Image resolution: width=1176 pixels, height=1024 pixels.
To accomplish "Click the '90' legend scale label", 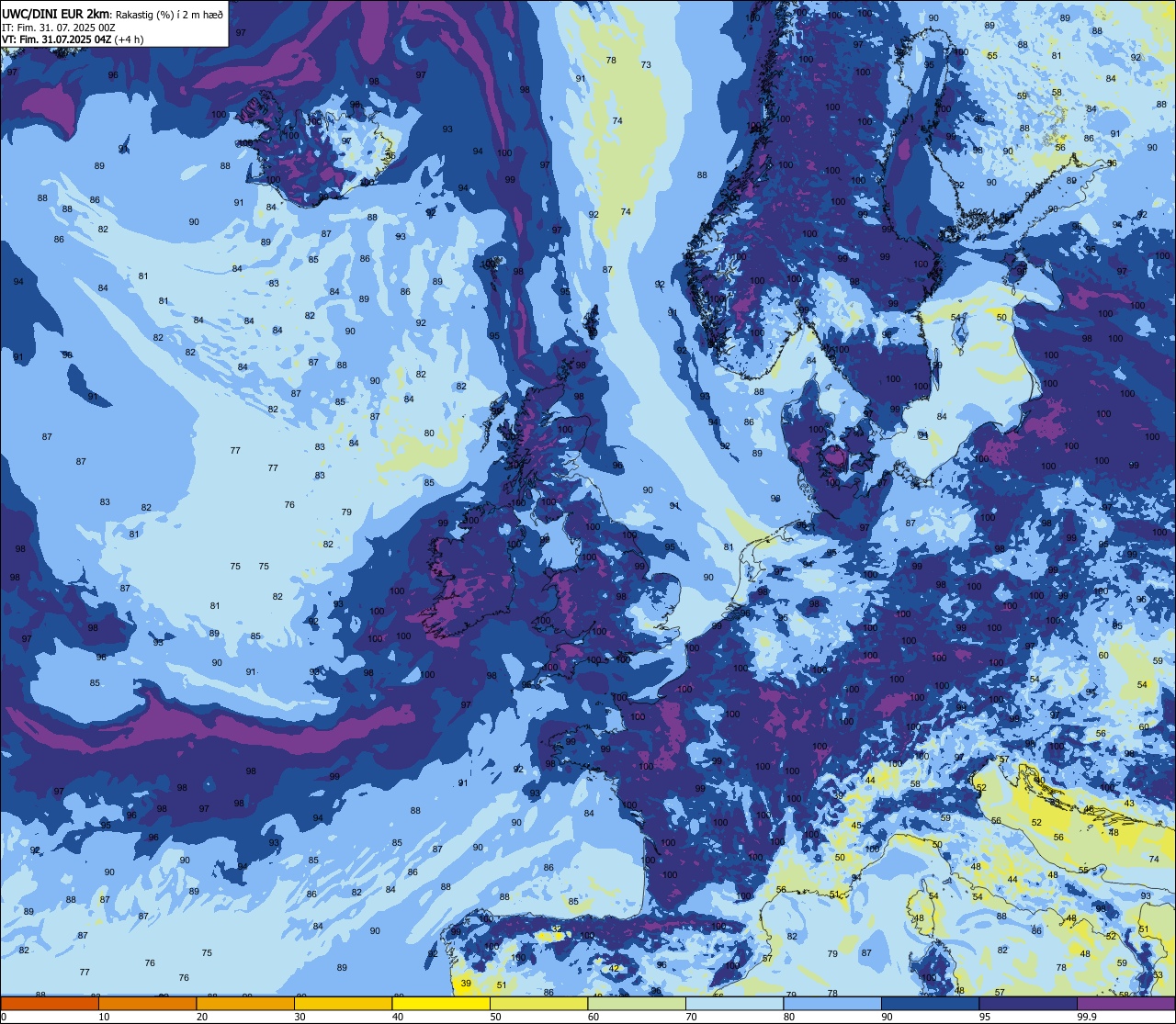I will pos(887,1017).
